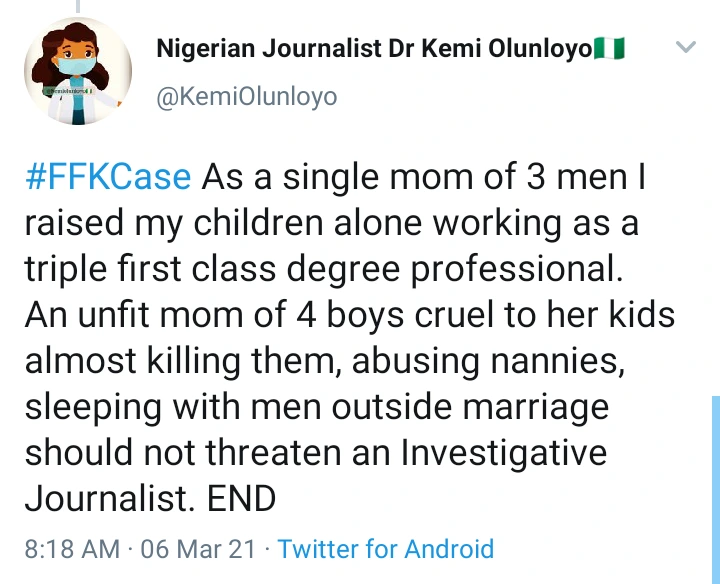The height and width of the screenshot is (584, 720).
Task: Open the Twitter for Android source link
Action: click(386, 549)
